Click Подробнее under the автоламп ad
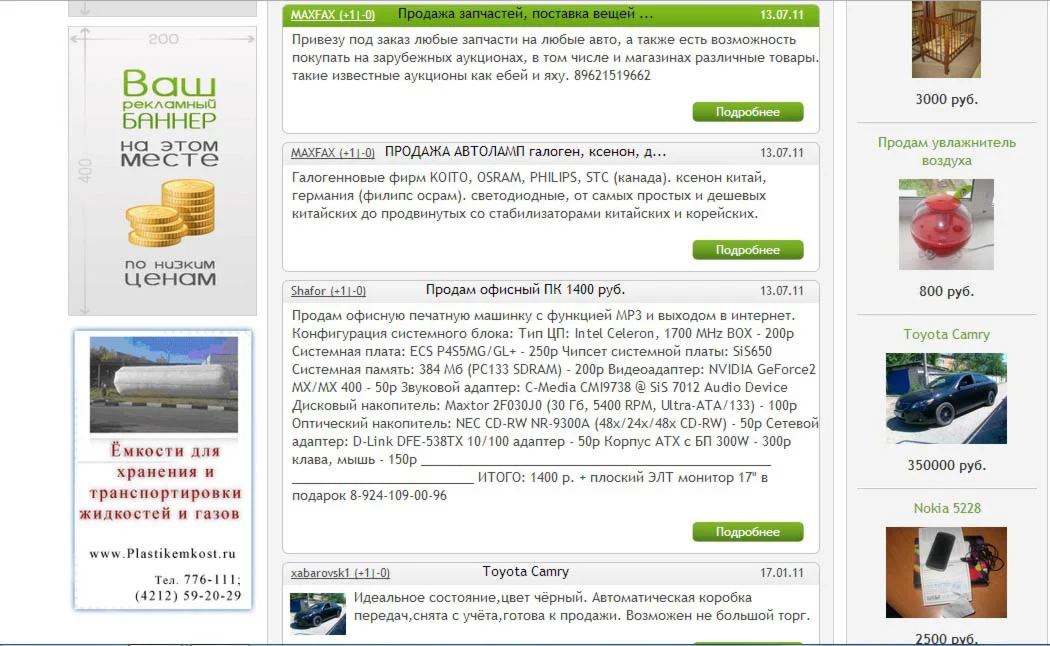 pyautogui.click(x=747, y=250)
